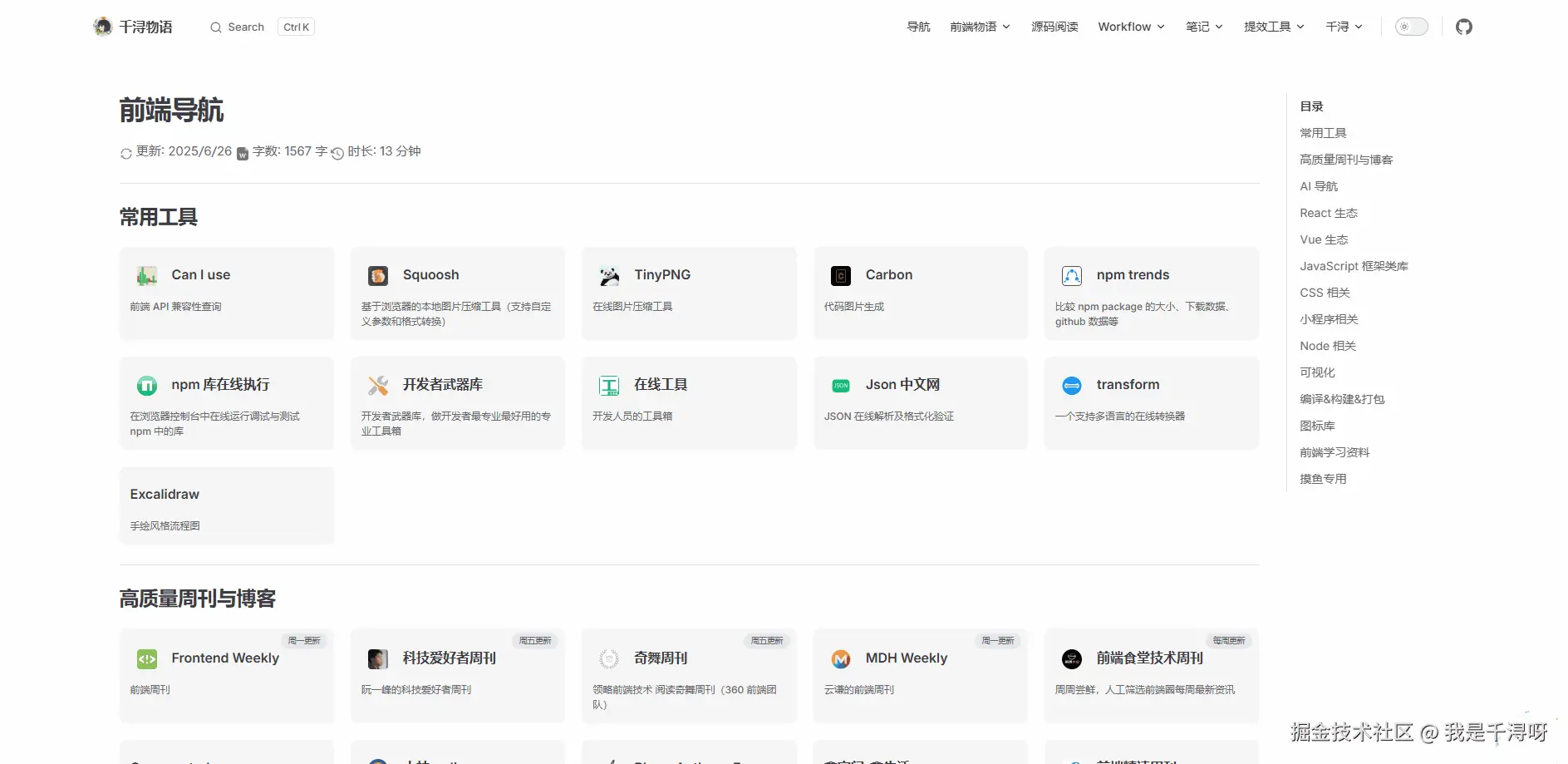Viewport: 1568px width, 764px height.
Task: Click the TinyPNG panda icon
Action: 609,275
